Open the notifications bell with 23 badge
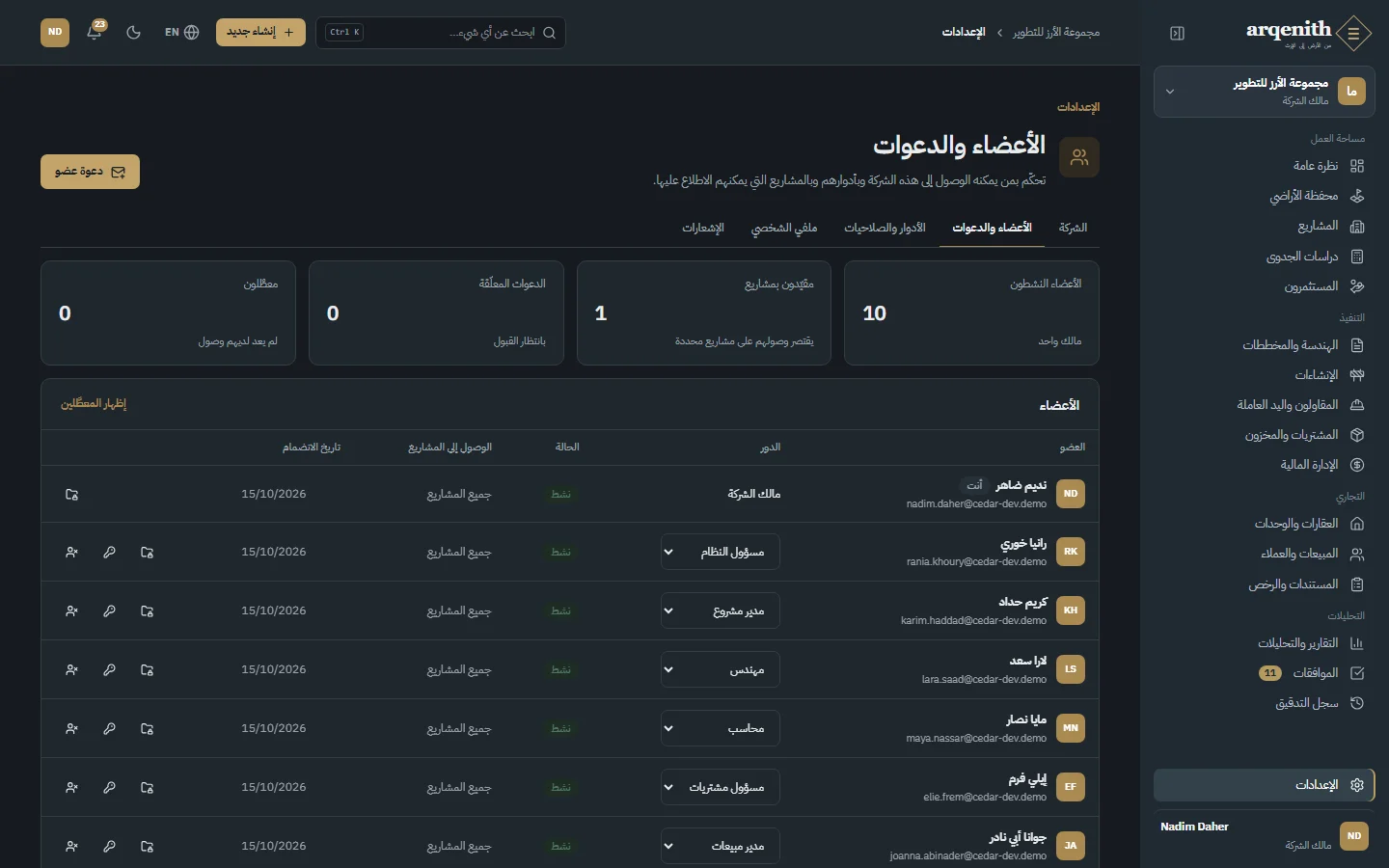This screenshot has height=868, width=1389. click(95, 32)
